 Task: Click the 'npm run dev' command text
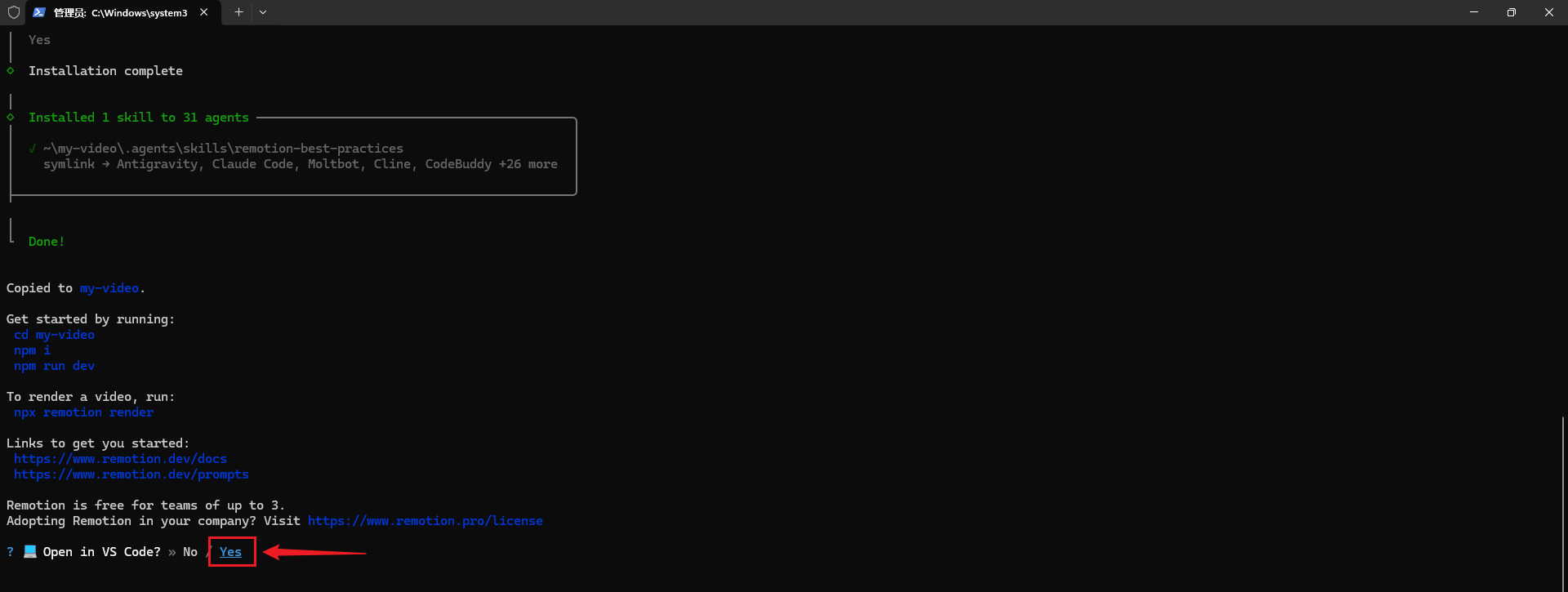coord(54,366)
